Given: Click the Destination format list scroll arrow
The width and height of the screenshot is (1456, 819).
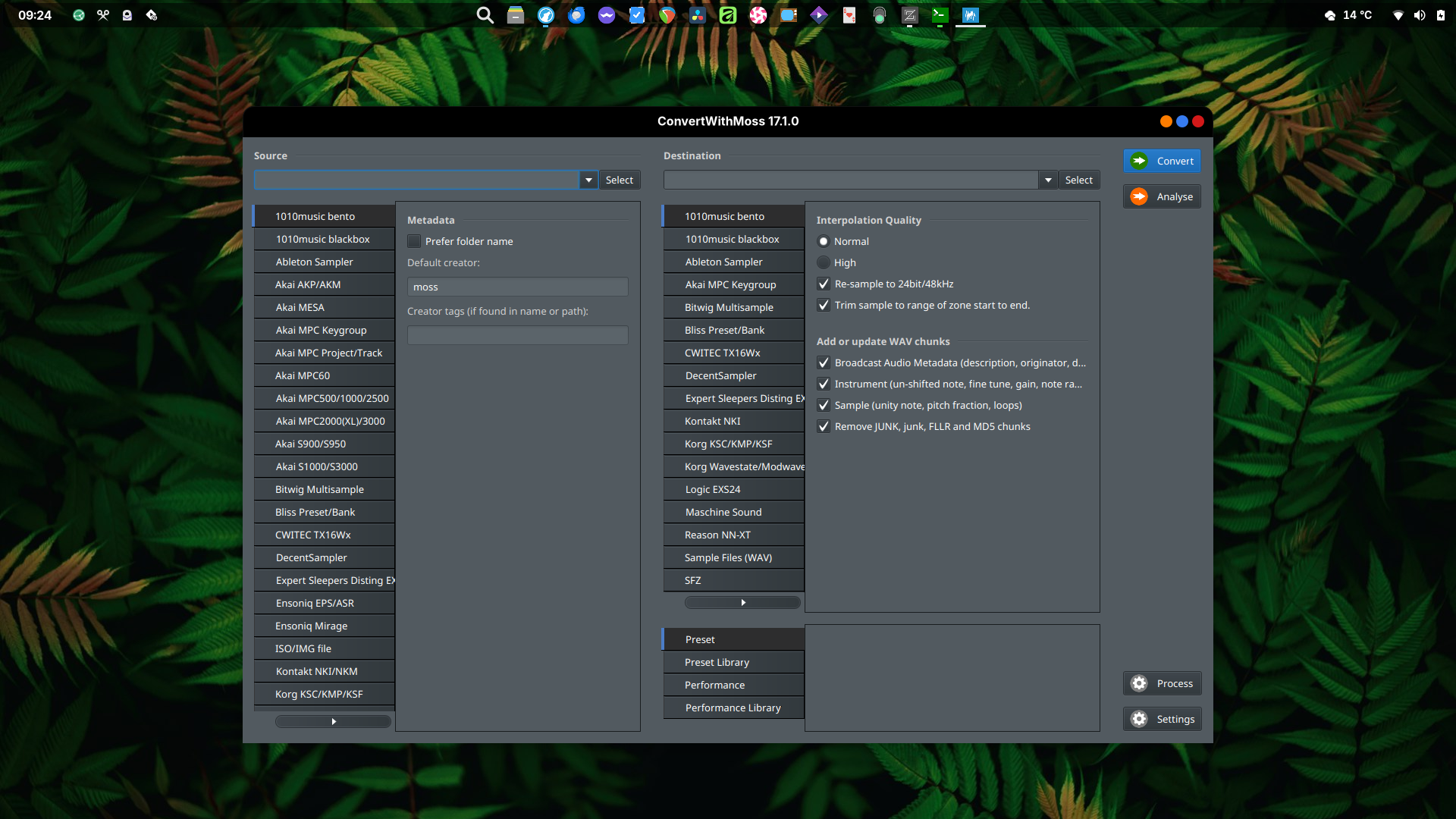Looking at the screenshot, I should point(742,602).
